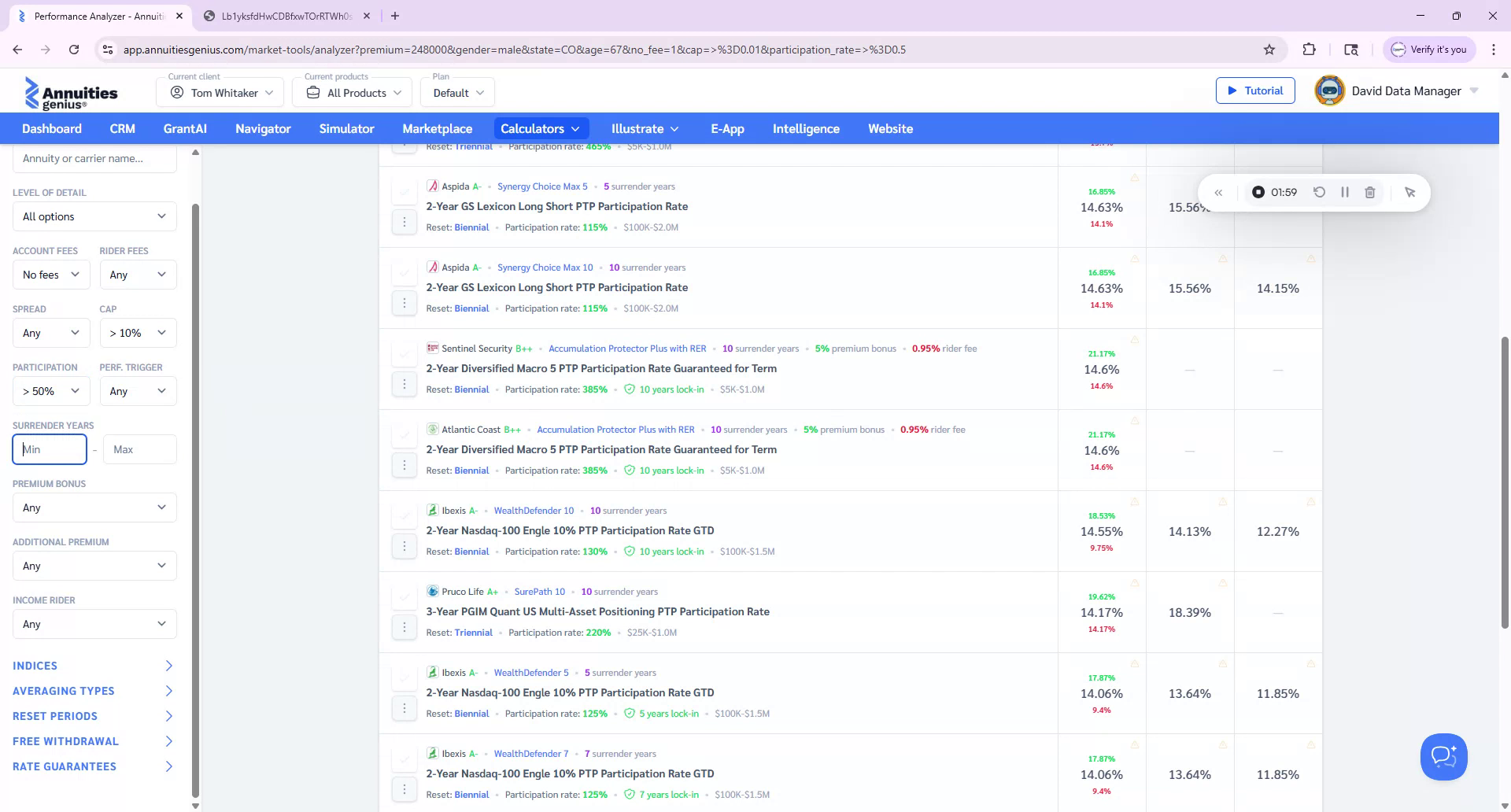Expand the RESET PERIODS filter section

pos(54,716)
